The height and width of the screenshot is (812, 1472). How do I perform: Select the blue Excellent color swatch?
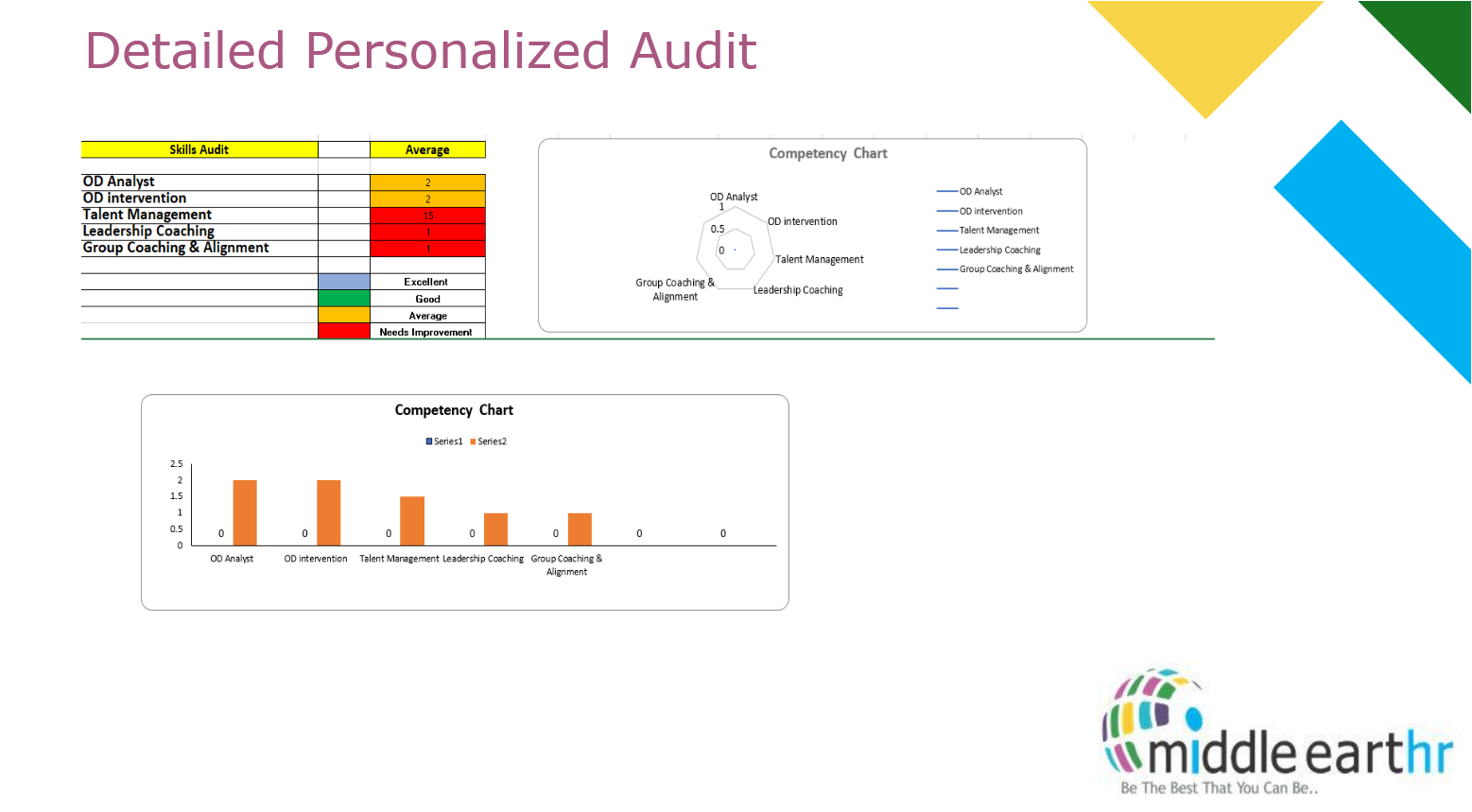click(344, 282)
